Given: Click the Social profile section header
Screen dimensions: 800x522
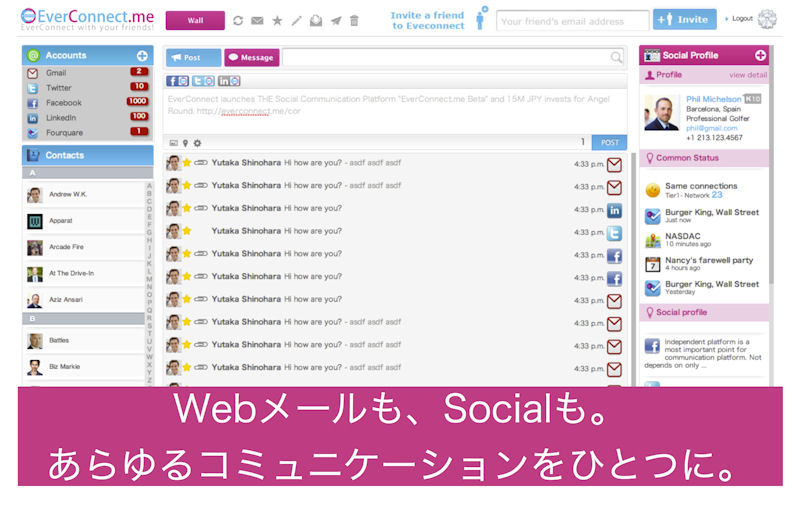Looking at the screenshot, I should [704, 312].
